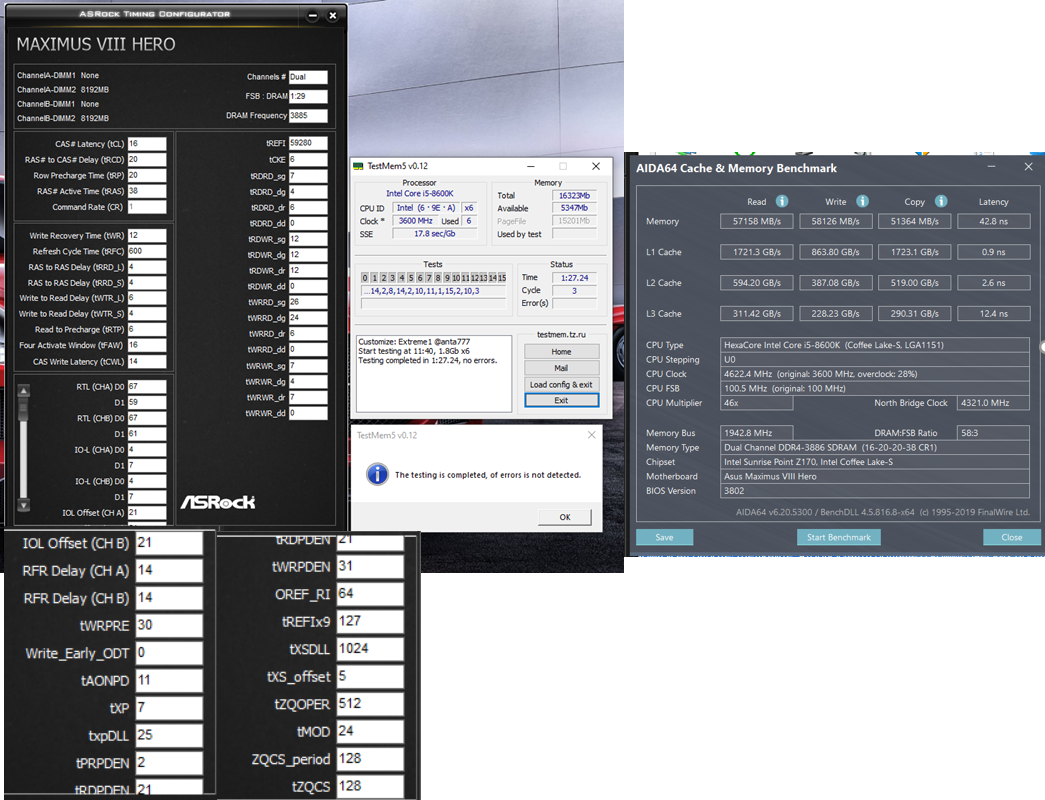Click Start Benchmark in AIDA64
The image size is (1045, 800).
click(838, 537)
